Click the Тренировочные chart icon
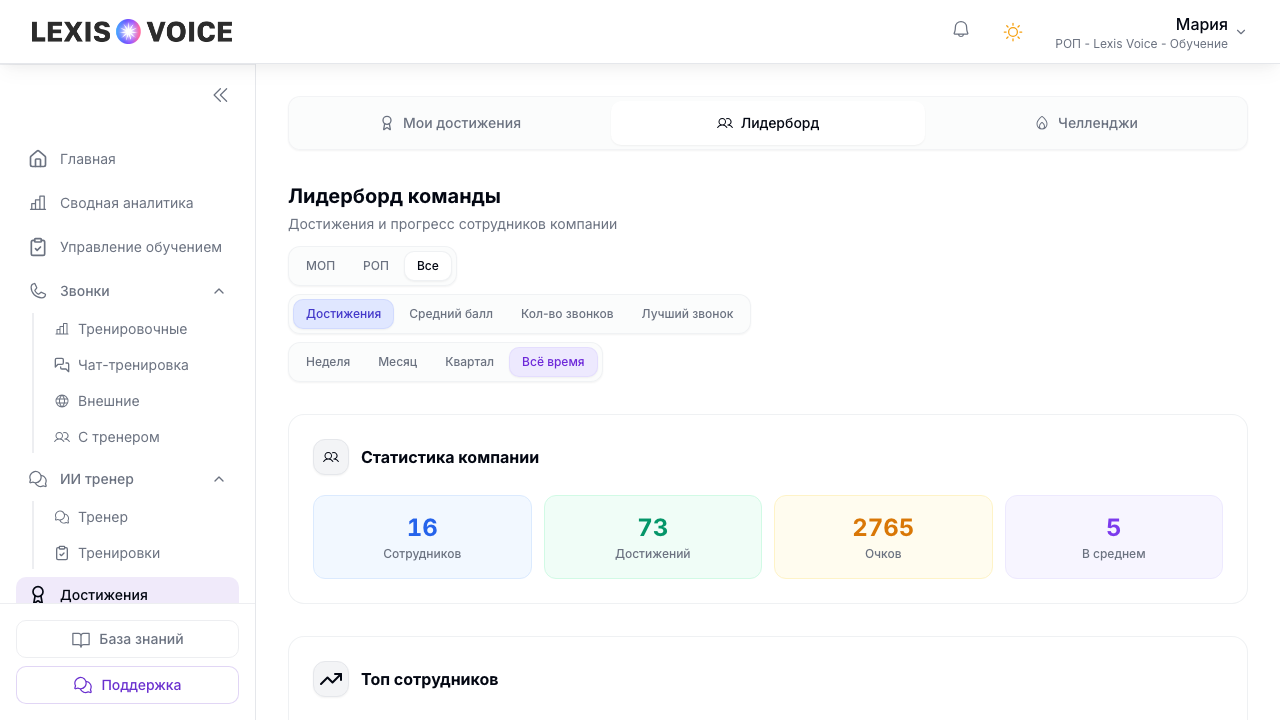This screenshot has width=1280, height=720. click(62, 329)
